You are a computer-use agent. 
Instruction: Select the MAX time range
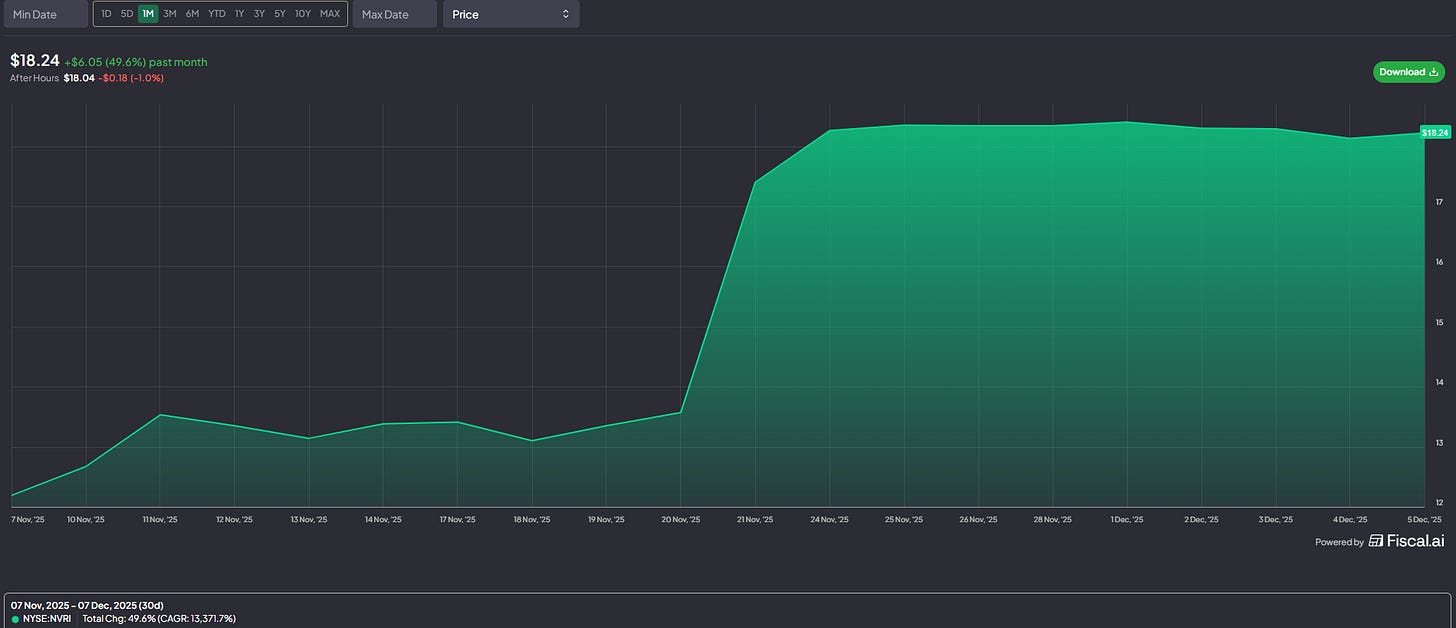(x=330, y=14)
